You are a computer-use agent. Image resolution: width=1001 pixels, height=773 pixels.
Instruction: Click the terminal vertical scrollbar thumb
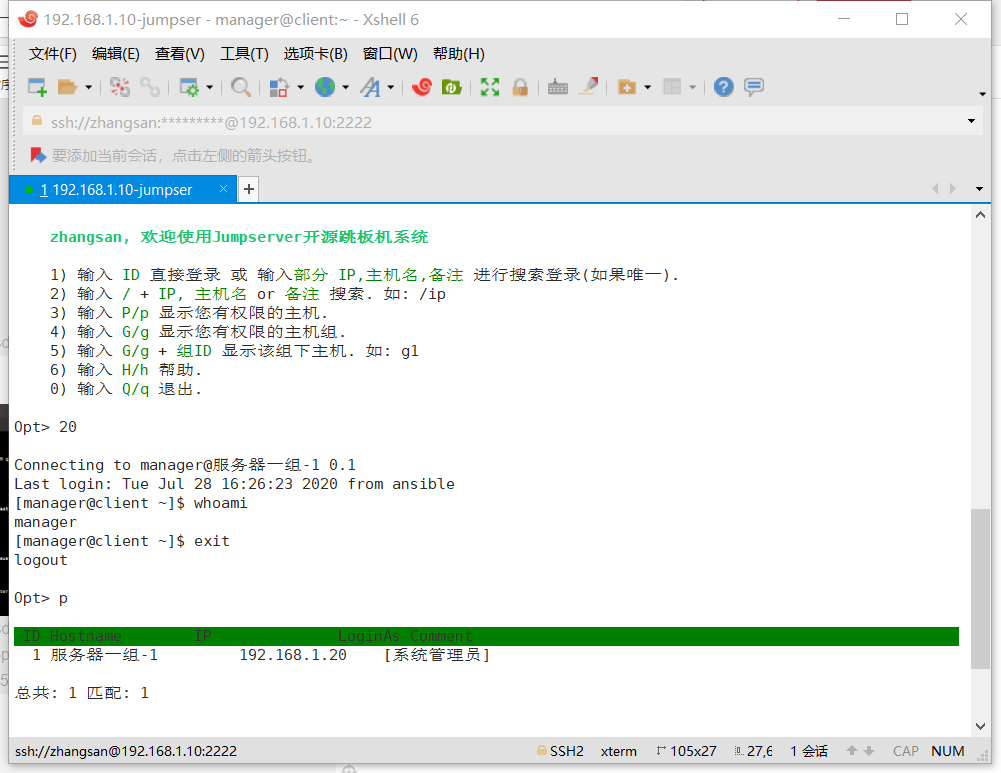click(x=980, y=588)
